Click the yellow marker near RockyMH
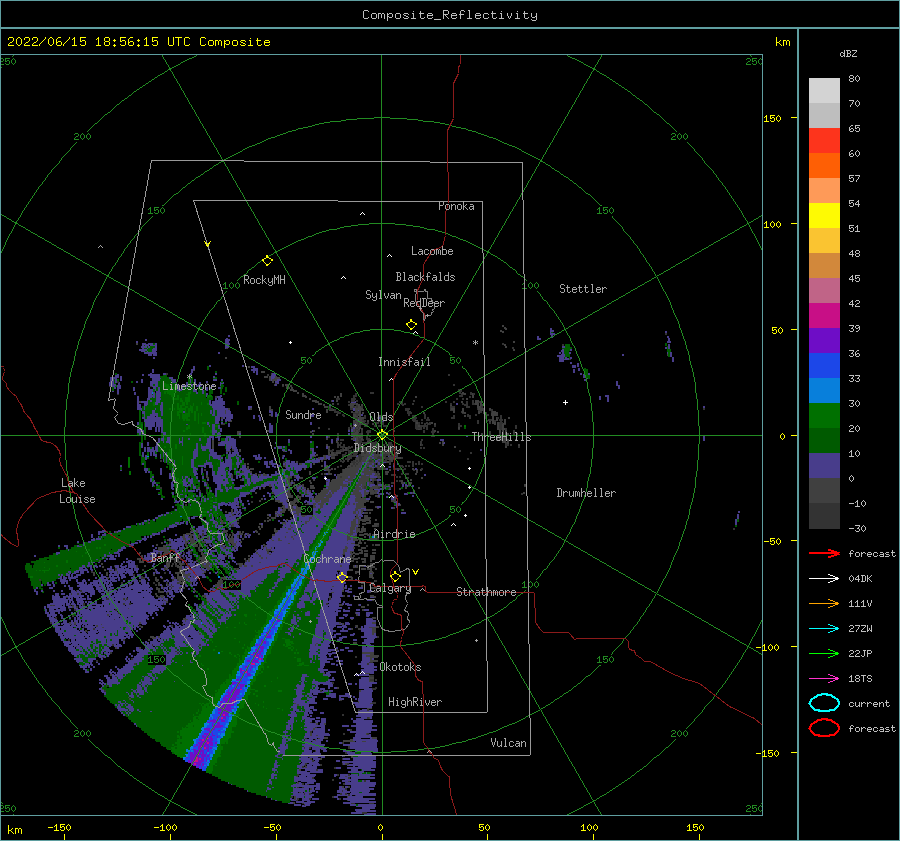The width and height of the screenshot is (900, 841). [x=267, y=261]
